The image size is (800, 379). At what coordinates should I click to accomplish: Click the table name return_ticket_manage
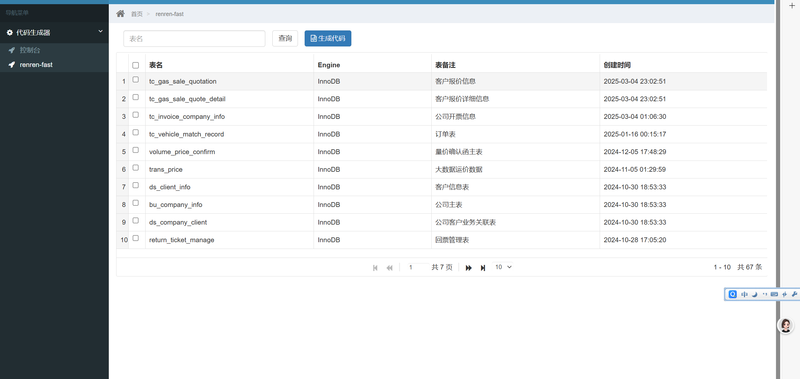pyautogui.click(x=182, y=240)
